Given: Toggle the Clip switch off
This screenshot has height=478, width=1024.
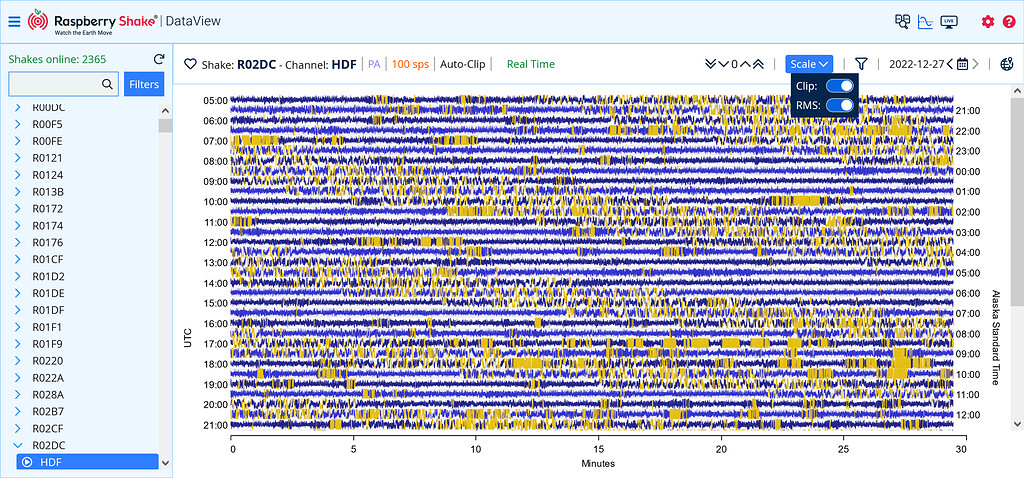Looking at the screenshot, I should click(840, 87).
